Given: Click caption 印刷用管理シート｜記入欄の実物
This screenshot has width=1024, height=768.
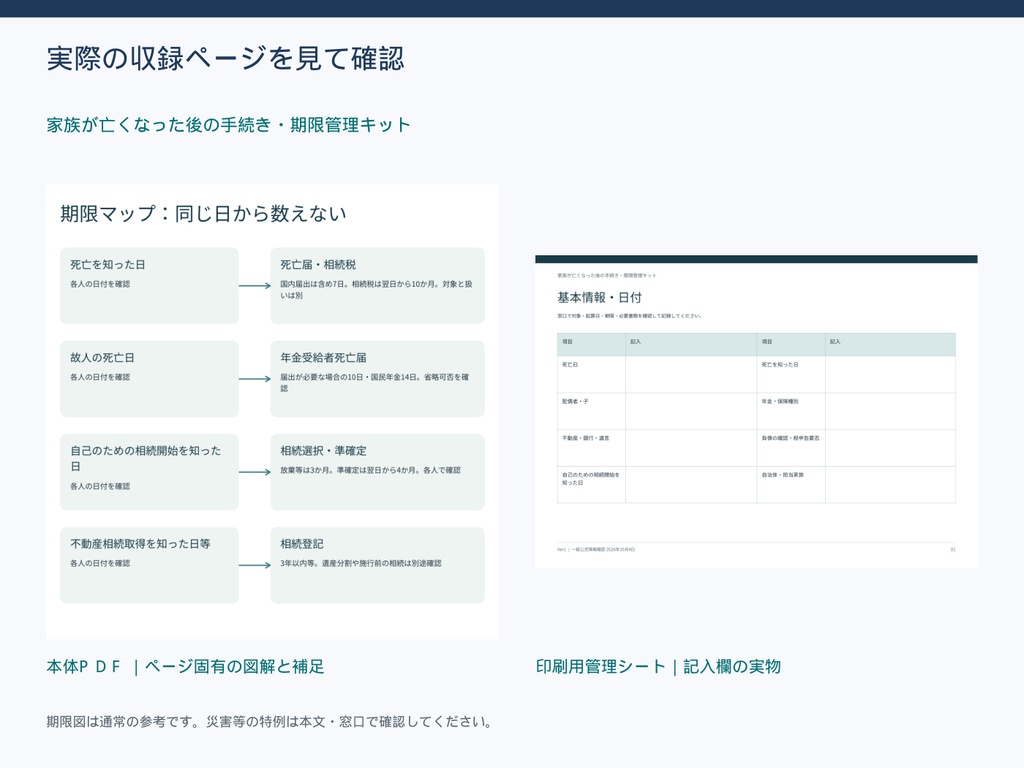Looking at the screenshot, I should pyautogui.click(x=658, y=667).
